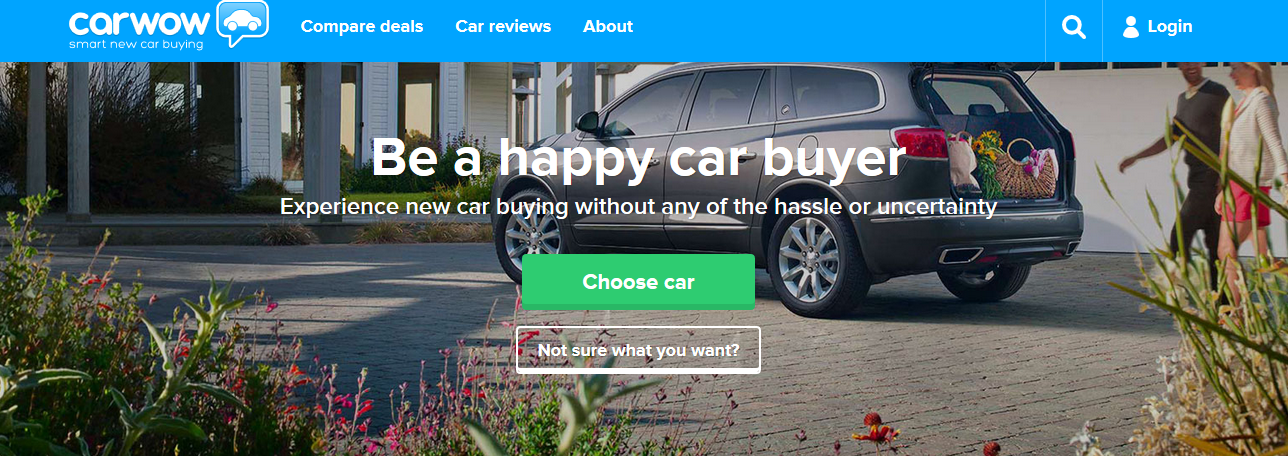
Task: Select the About menu item
Action: click(x=608, y=27)
